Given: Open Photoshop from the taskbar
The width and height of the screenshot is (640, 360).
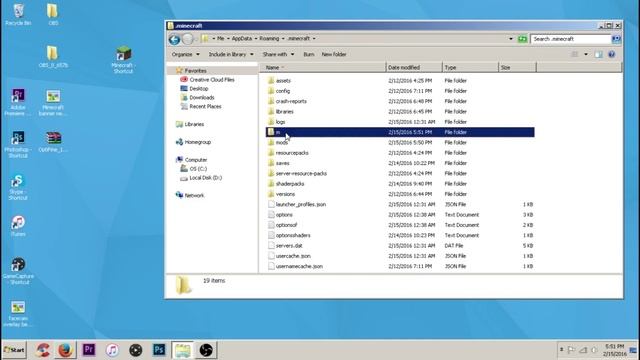Looking at the screenshot, I should [159, 350].
